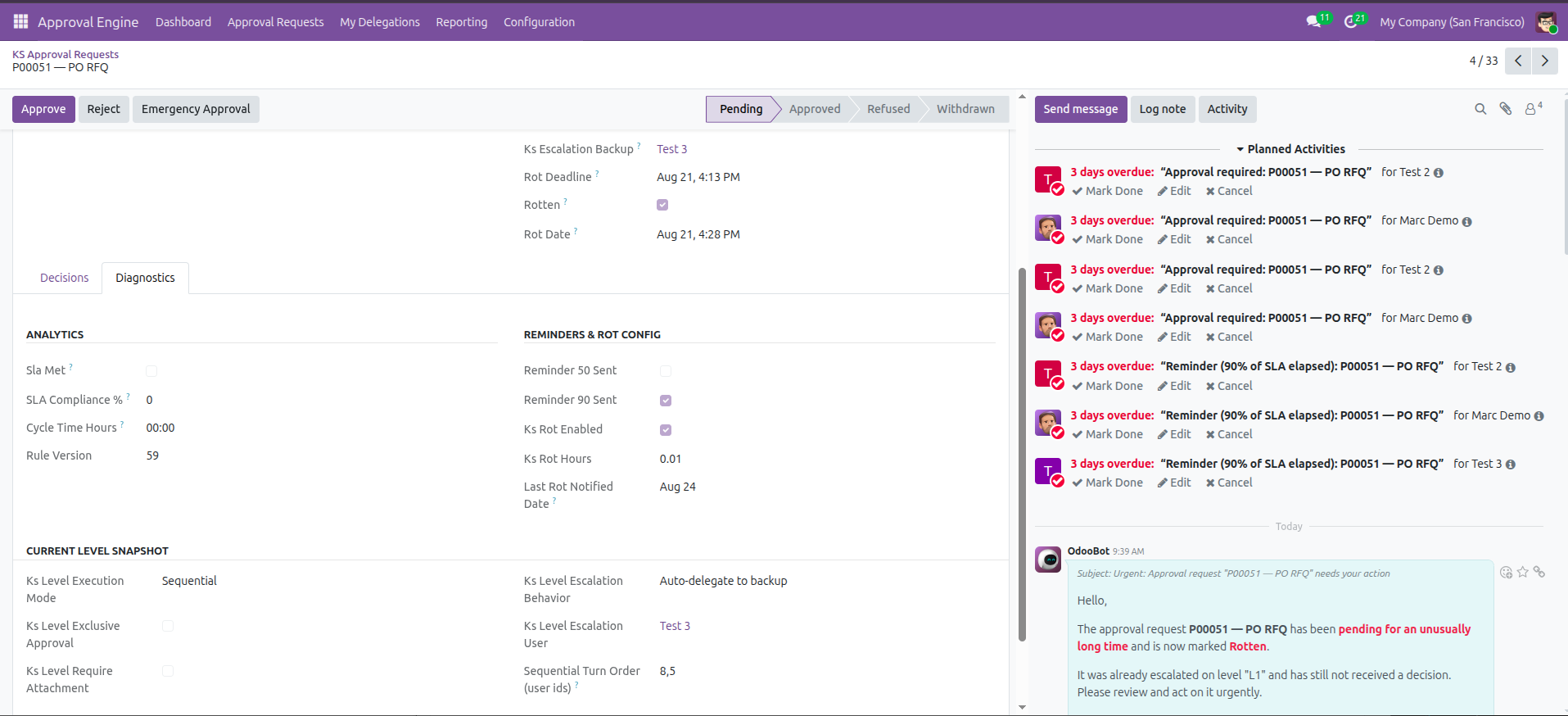This screenshot has width=1568, height=716.
Task: Toggle the Sla Met checkbox
Action: (x=151, y=371)
